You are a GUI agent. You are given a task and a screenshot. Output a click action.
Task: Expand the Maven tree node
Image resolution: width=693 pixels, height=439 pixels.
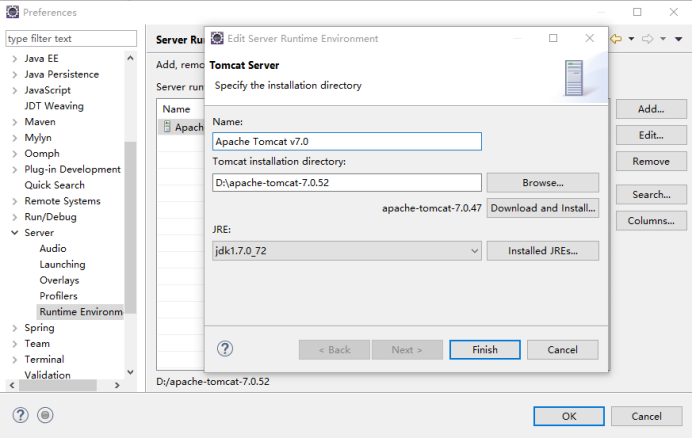tap(15, 122)
